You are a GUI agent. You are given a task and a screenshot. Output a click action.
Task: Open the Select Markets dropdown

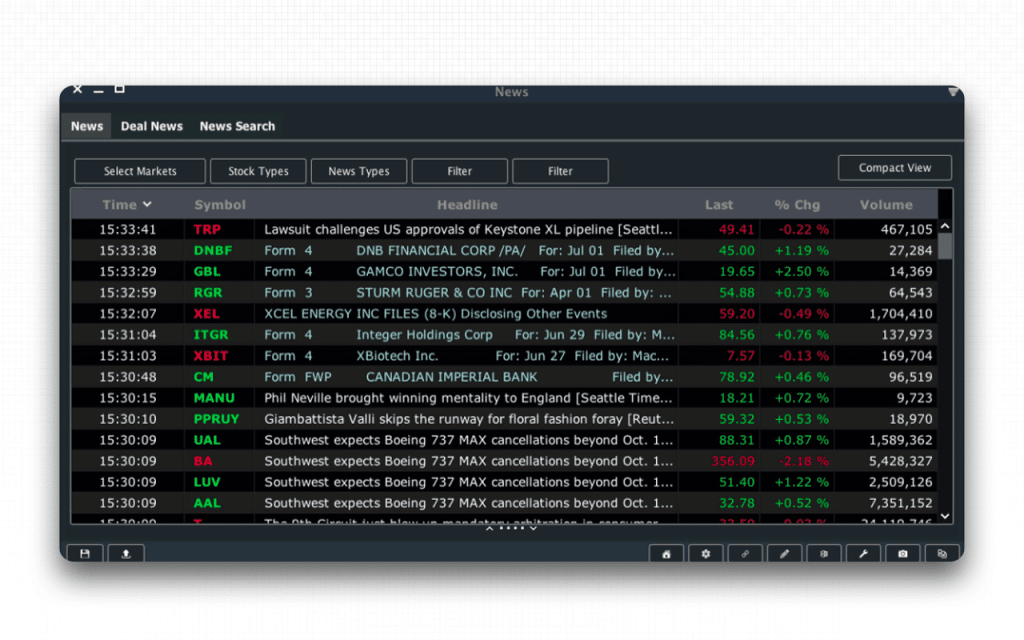click(140, 171)
